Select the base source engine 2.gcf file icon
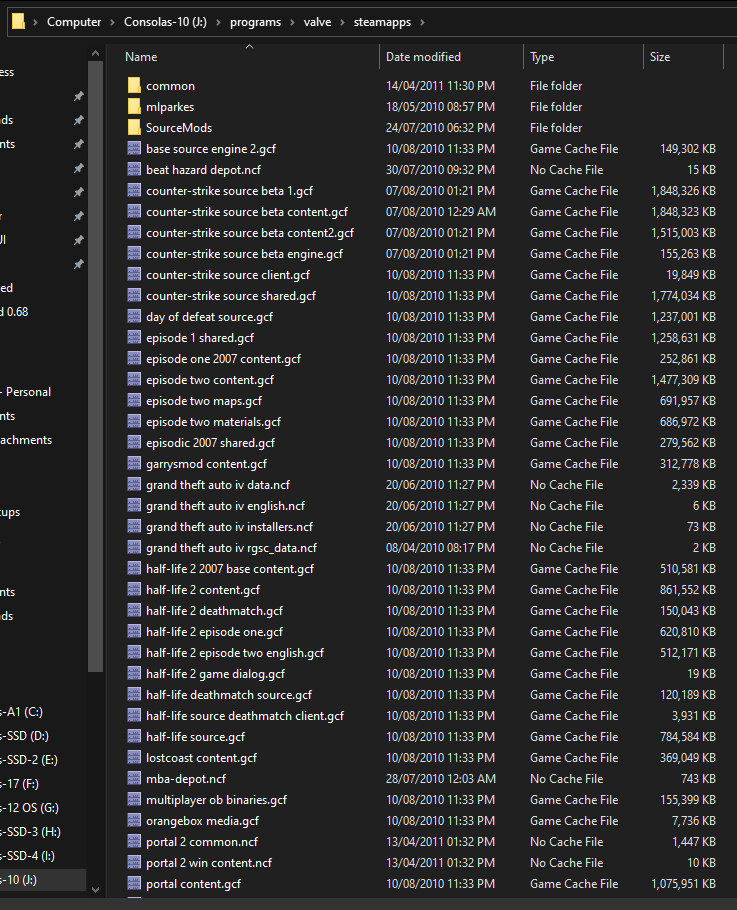 134,149
